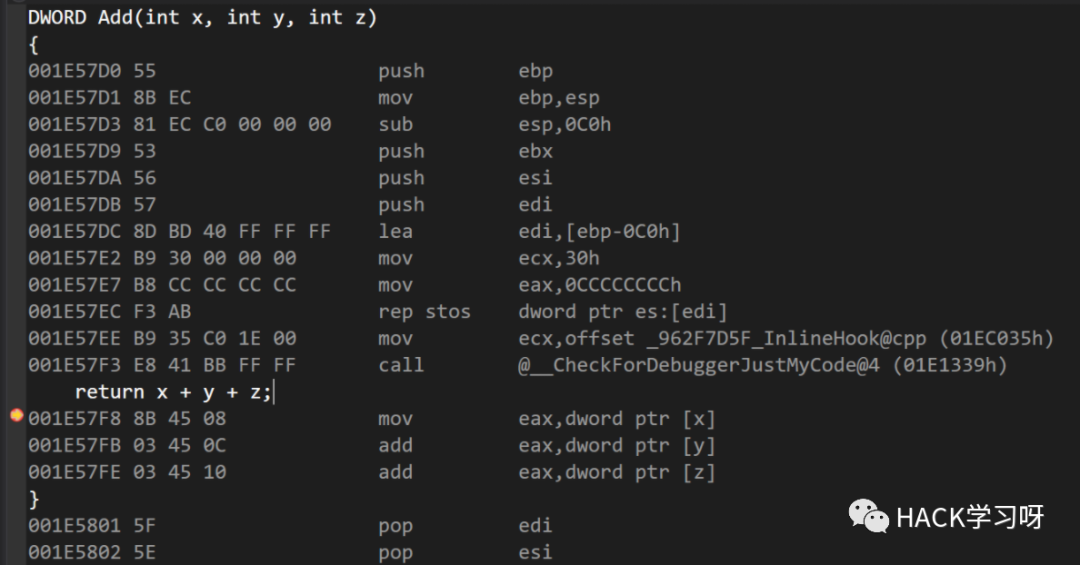Click the add eax,dword ptr [y] line
1080x565 pixels.
click(372, 446)
